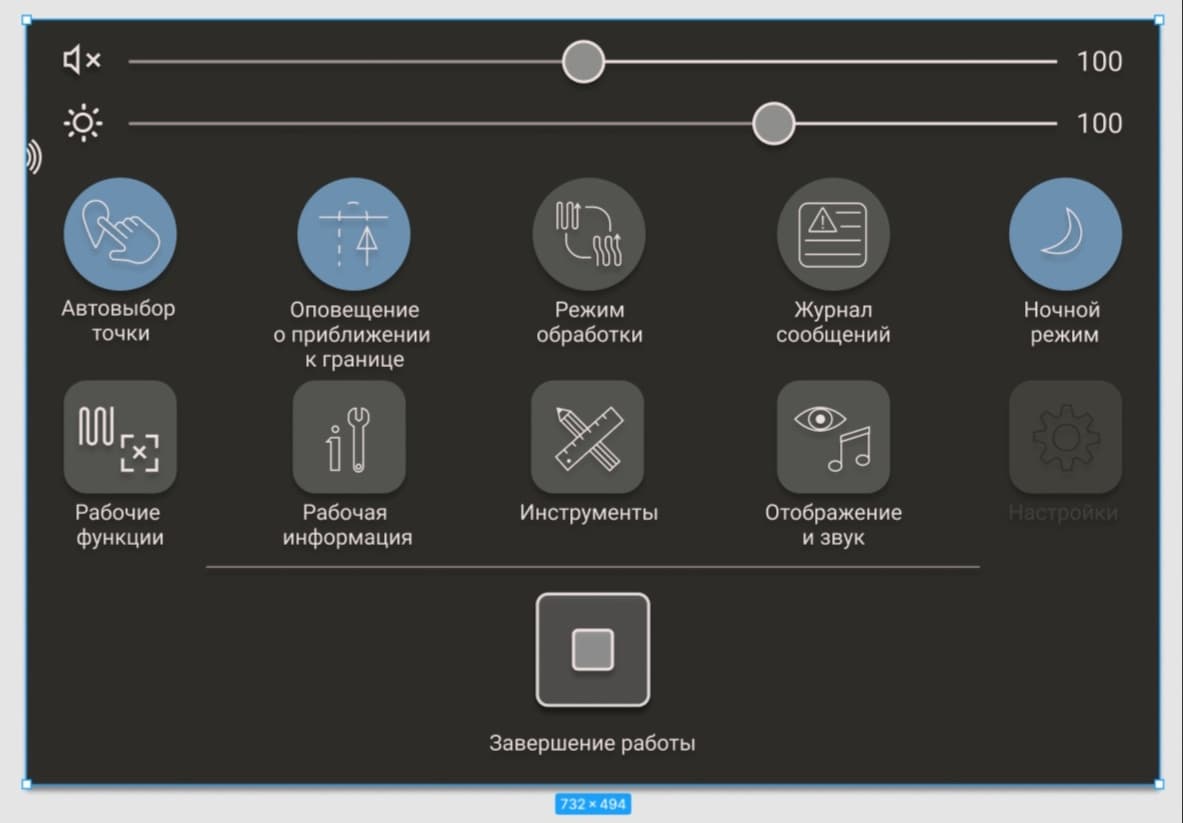Click the sun brightness icon
The height and width of the screenshot is (823, 1183).
82,123
